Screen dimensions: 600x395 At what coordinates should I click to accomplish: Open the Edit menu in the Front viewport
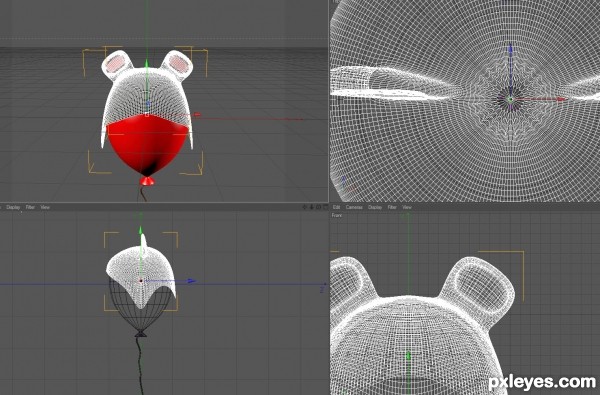click(336, 207)
